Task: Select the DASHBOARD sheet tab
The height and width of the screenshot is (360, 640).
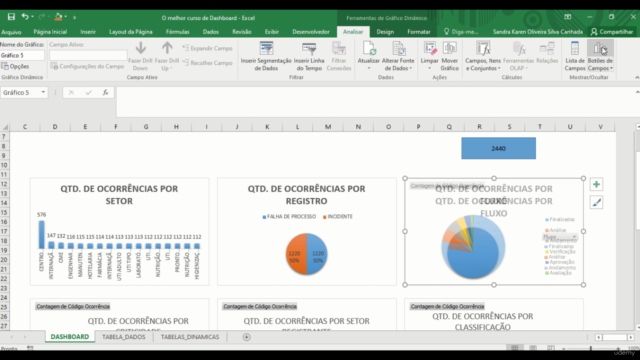Action: coord(70,337)
